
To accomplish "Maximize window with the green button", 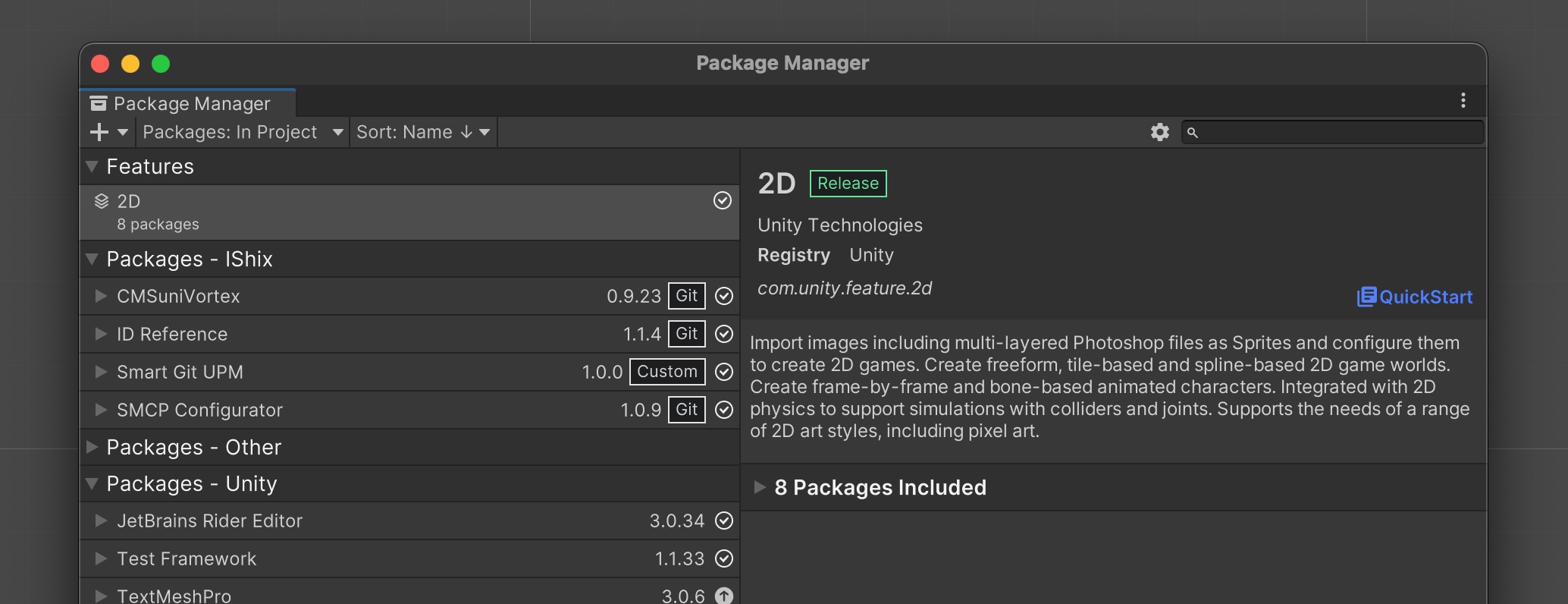I will [x=161, y=64].
